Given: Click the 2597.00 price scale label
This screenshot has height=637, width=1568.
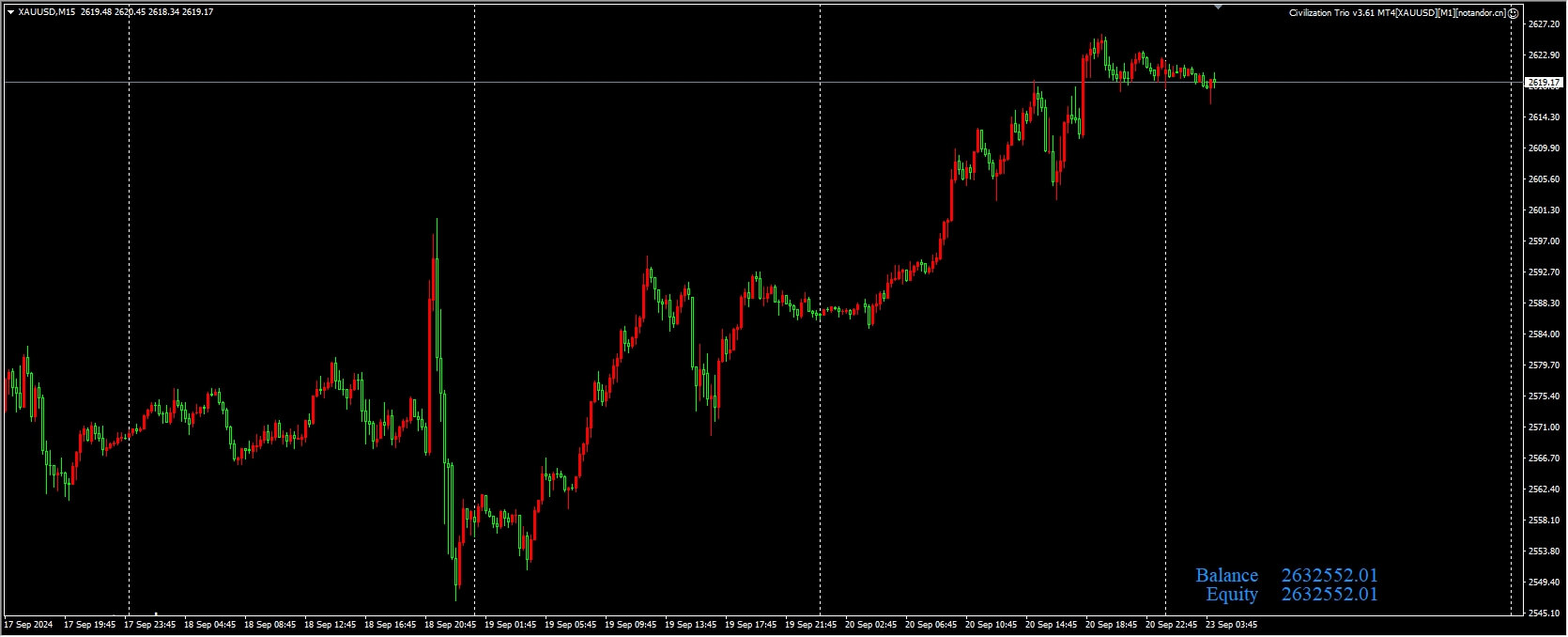Looking at the screenshot, I should 1543,241.
